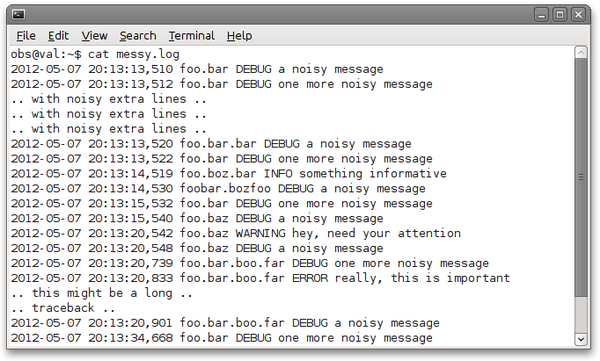Click the foo.bar.bar DEBUG line at 20:13:13,520
The height and width of the screenshot is (361, 600).
(x=211, y=144)
